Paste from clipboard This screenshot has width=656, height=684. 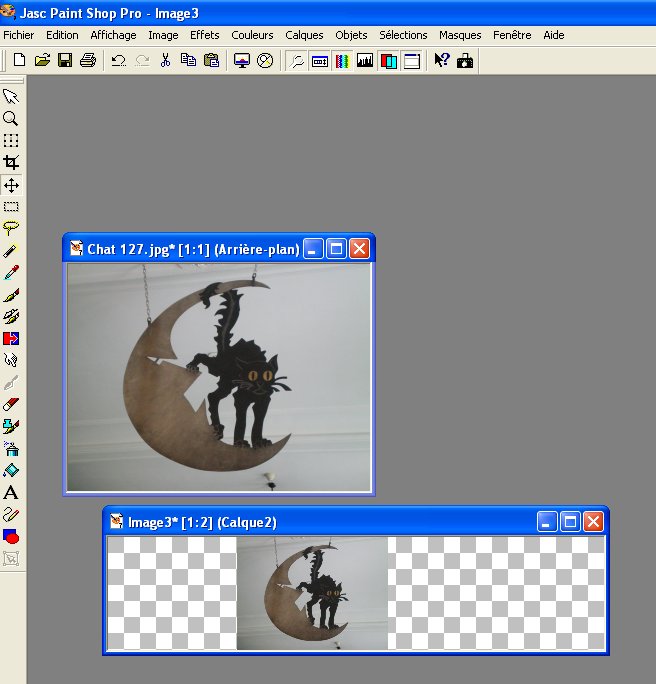click(212, 60)
